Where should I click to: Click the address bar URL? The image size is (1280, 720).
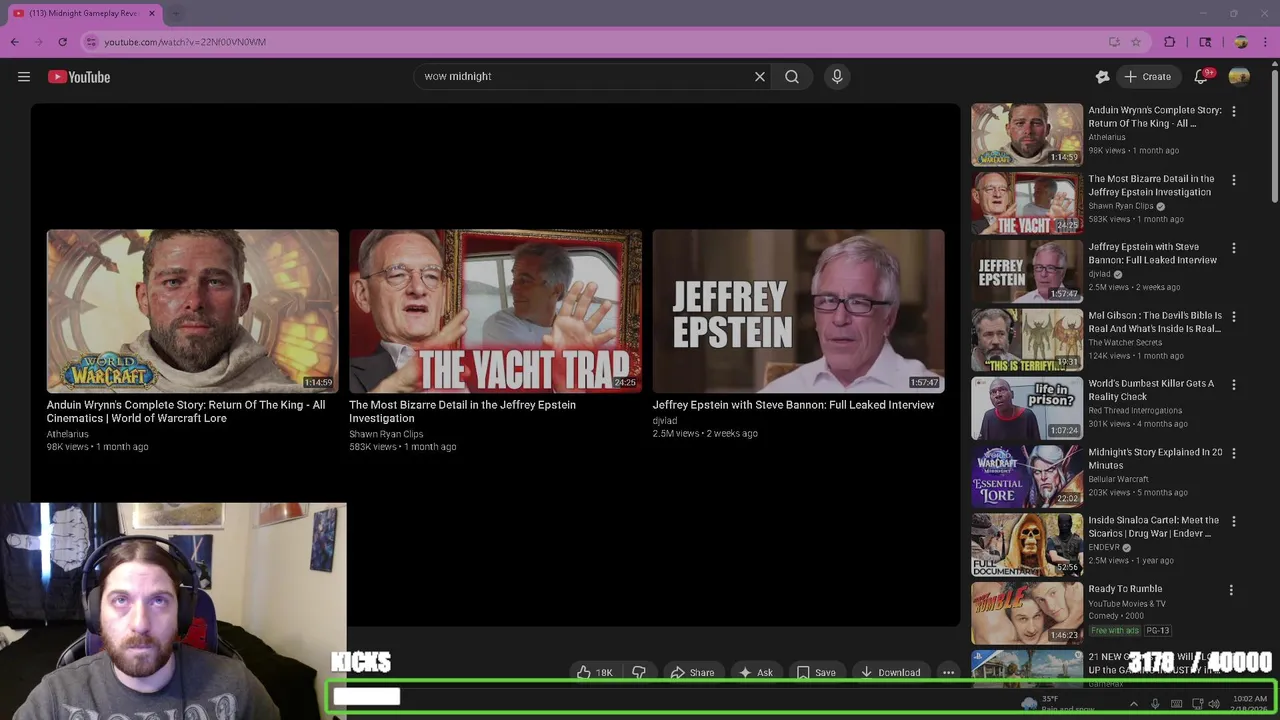[185, 42]
